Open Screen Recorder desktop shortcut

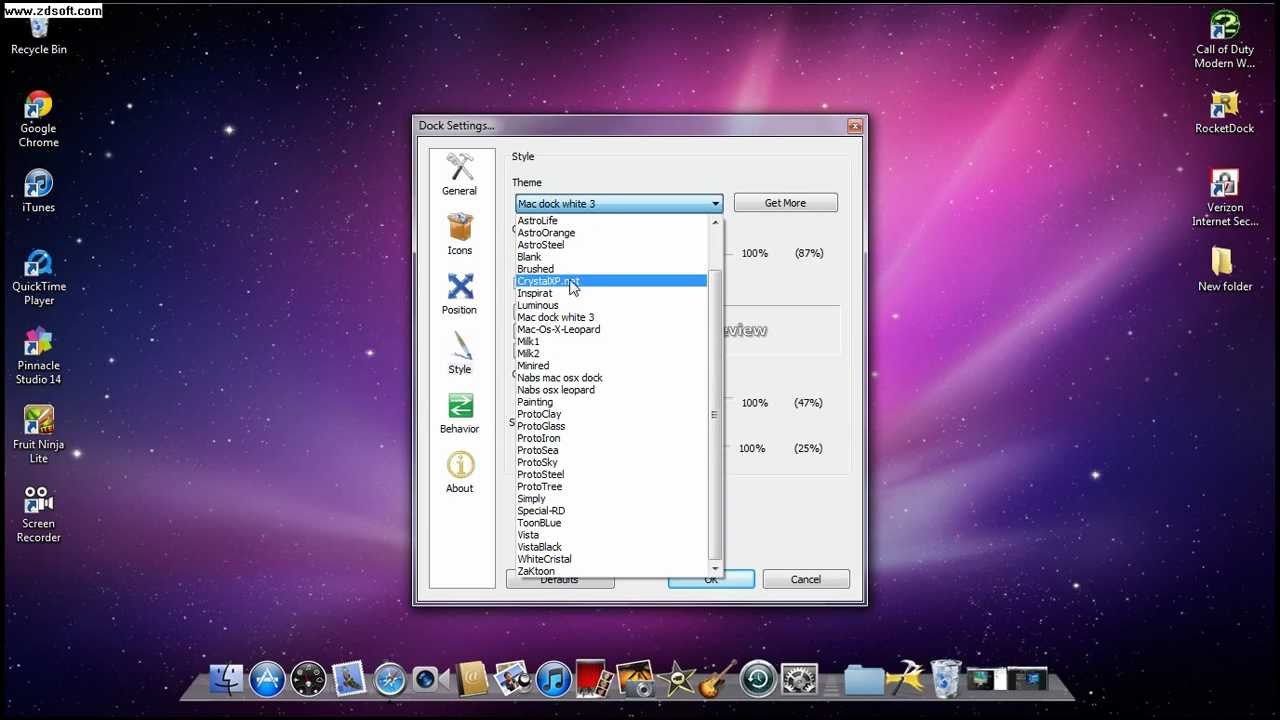38,514
